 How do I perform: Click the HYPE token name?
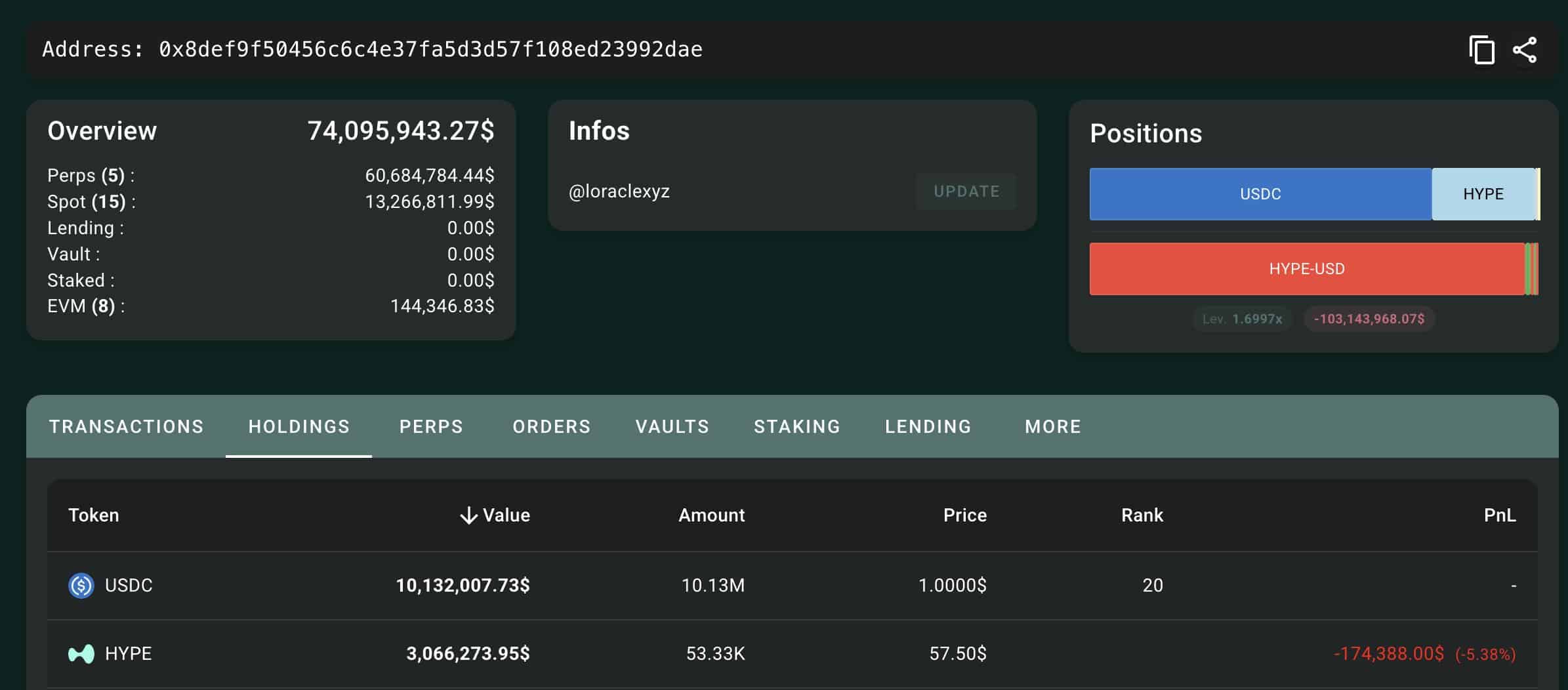(x=129, y=654)
